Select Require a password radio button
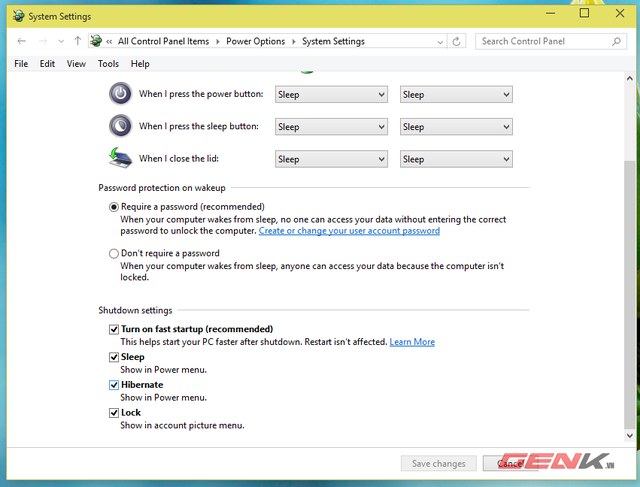640x487 pixels. click(x=114, y=207)
